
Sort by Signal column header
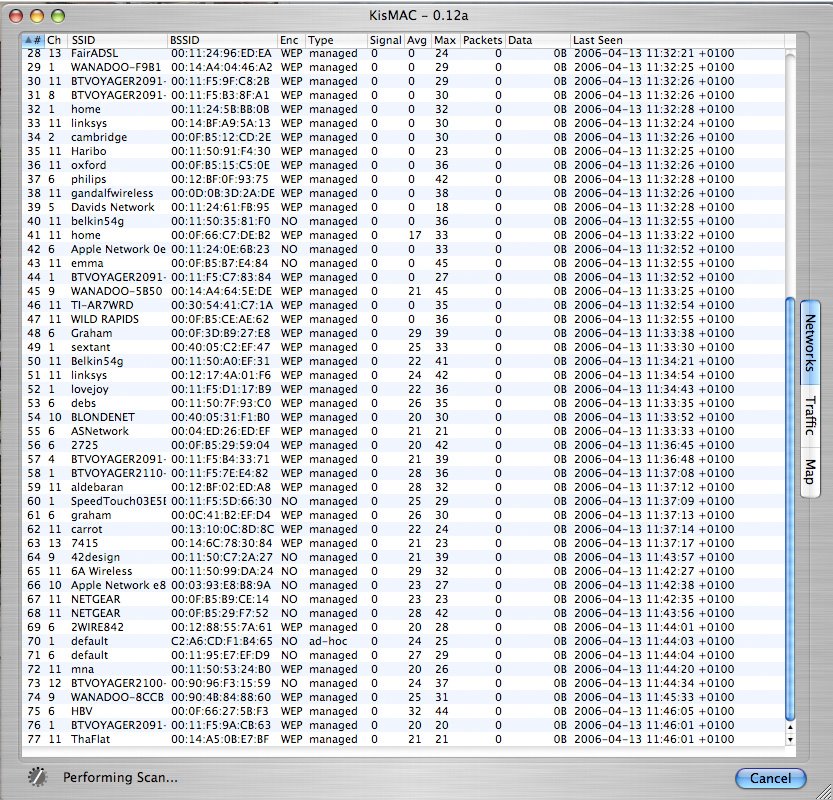pyautogui.click(x=386, y=40)
